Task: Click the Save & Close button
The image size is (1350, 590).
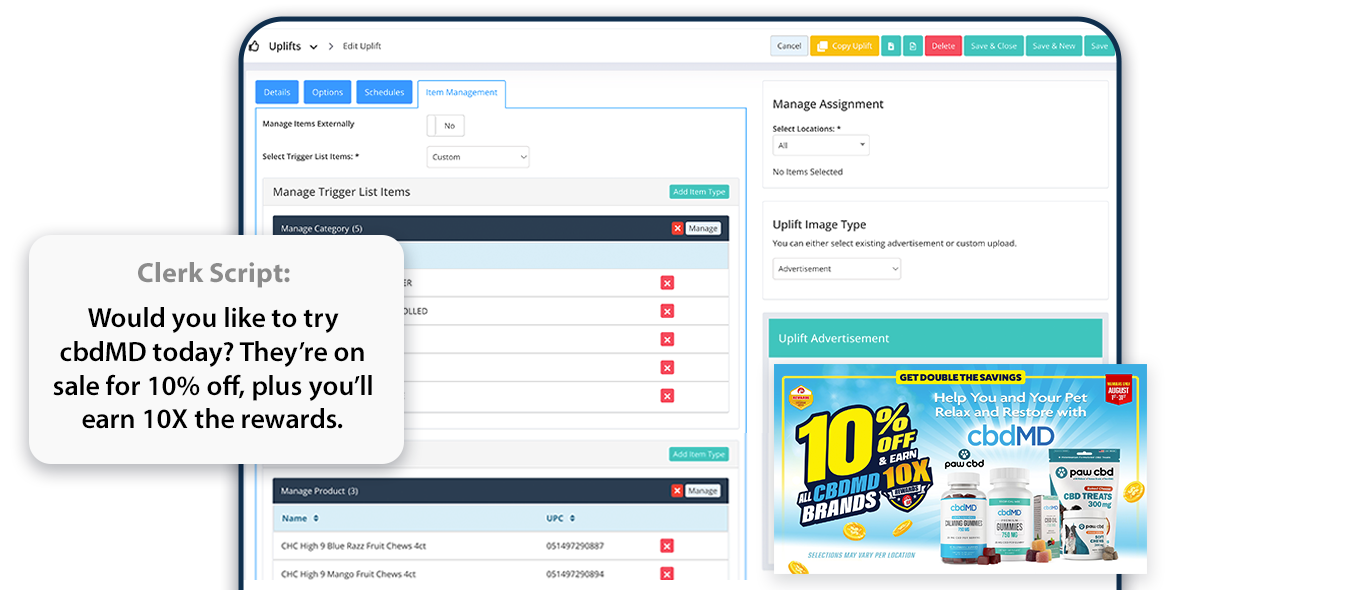Action: pyautogui.click(x=994, y=46)
